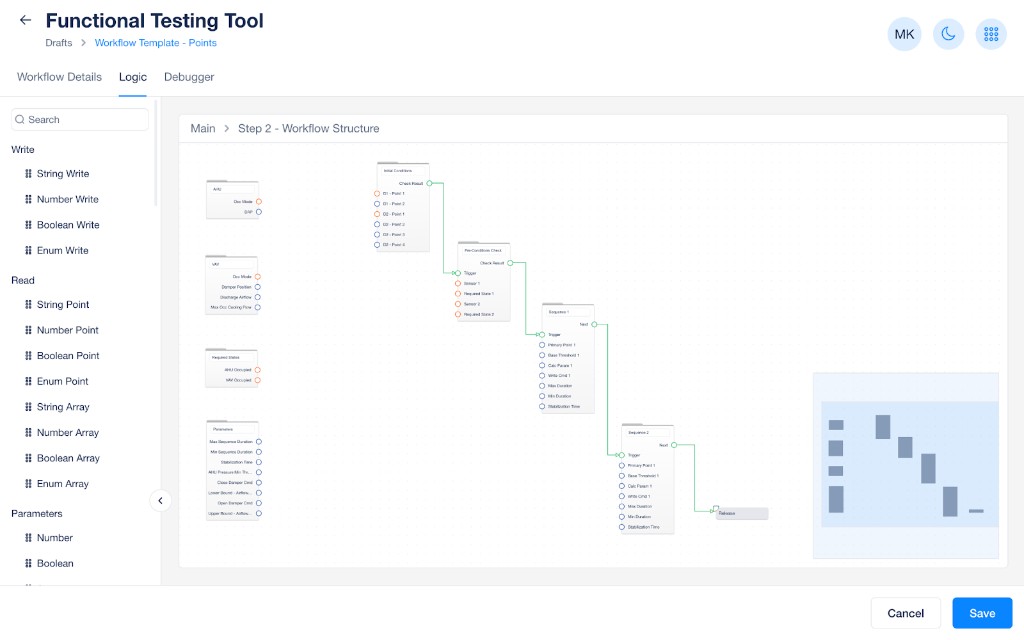Click the Enum Array drag handle
Image resolution: width=1024 pixels, height=640 pixels.
(x=28, y=483)
